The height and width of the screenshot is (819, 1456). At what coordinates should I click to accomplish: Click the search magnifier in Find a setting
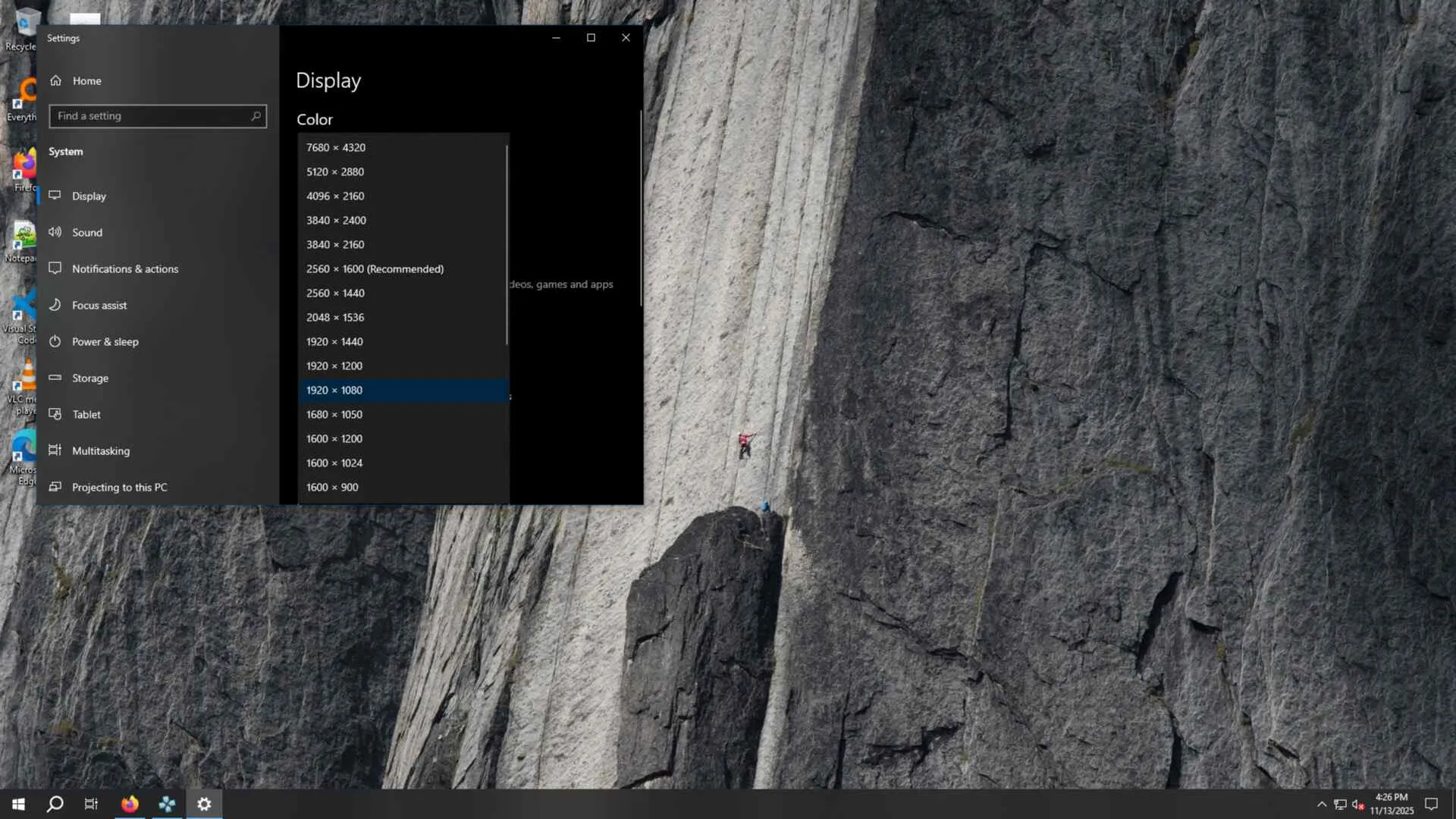point(256,116)
